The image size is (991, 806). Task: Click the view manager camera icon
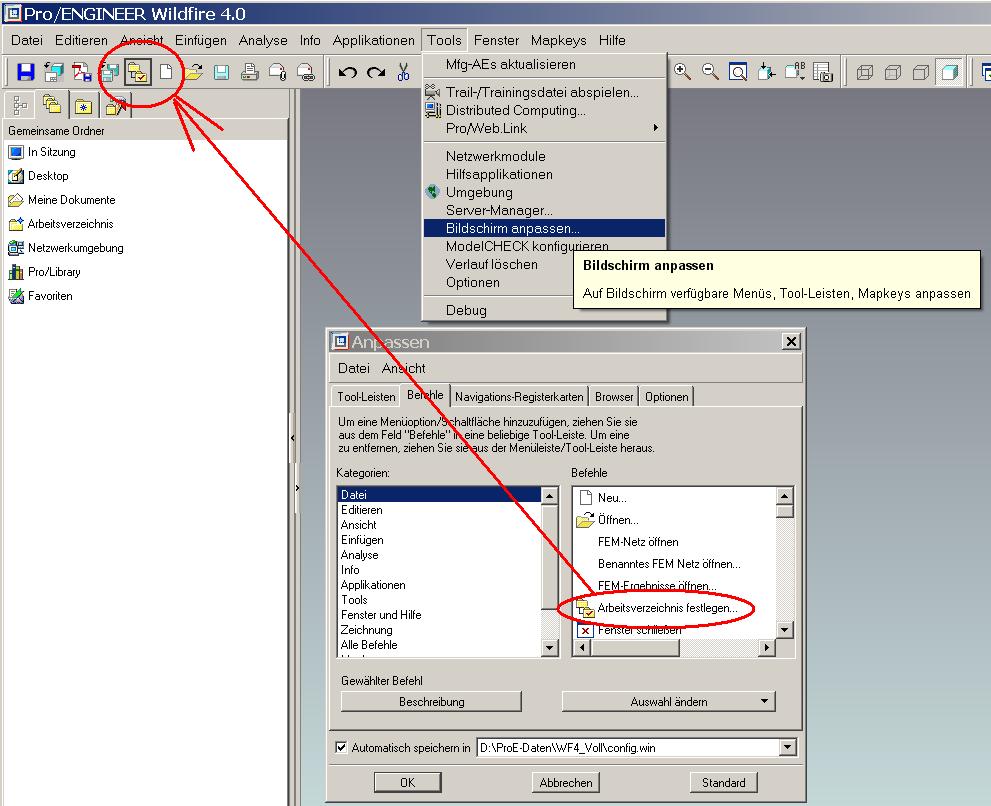(x=822, y=72)
